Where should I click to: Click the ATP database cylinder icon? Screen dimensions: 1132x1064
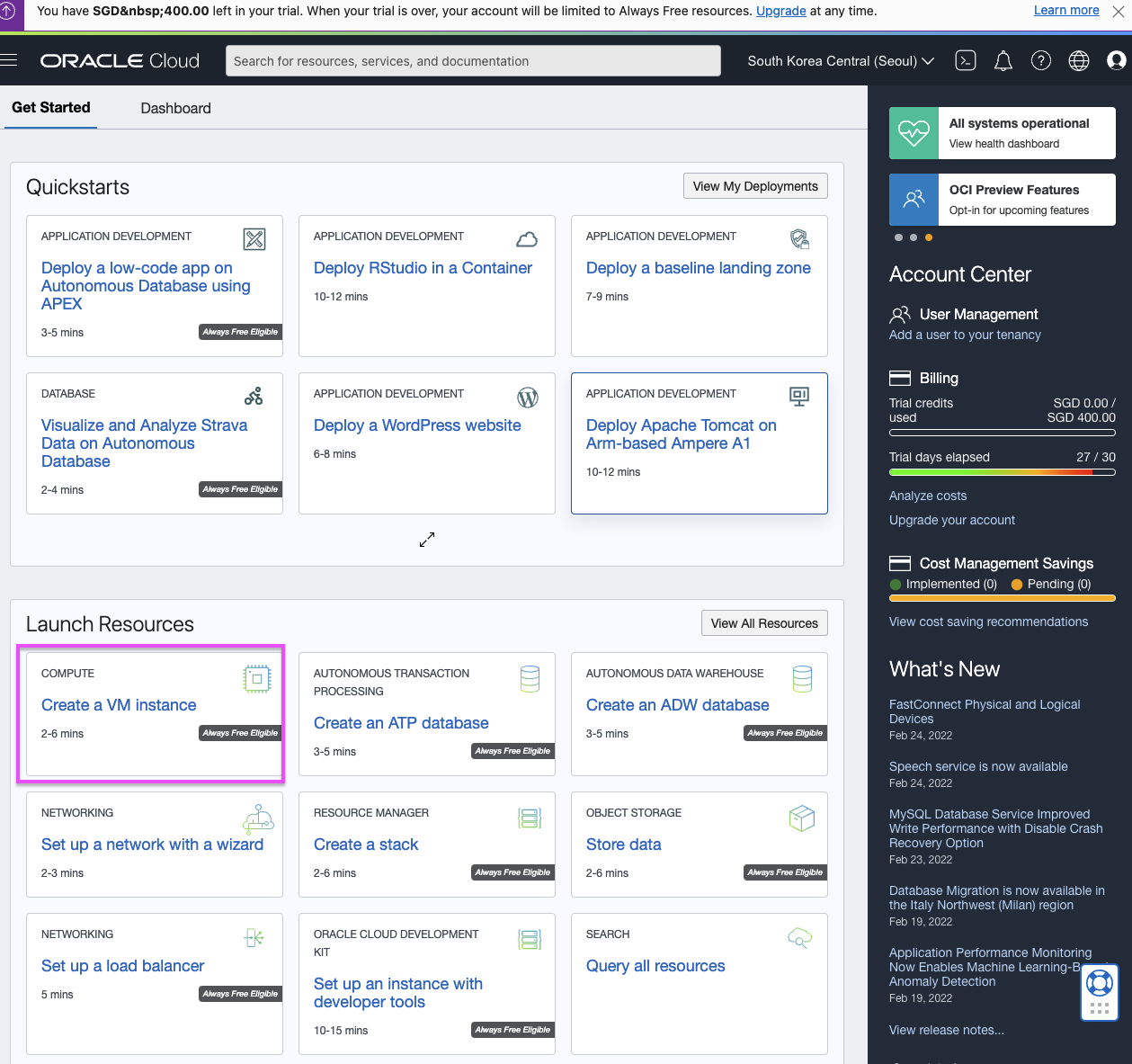[x=530, y=679]
